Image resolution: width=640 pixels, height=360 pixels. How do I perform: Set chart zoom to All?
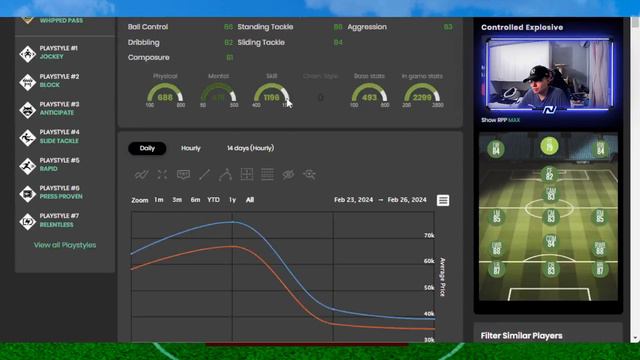pyautogui.click(x=250, y=200)
